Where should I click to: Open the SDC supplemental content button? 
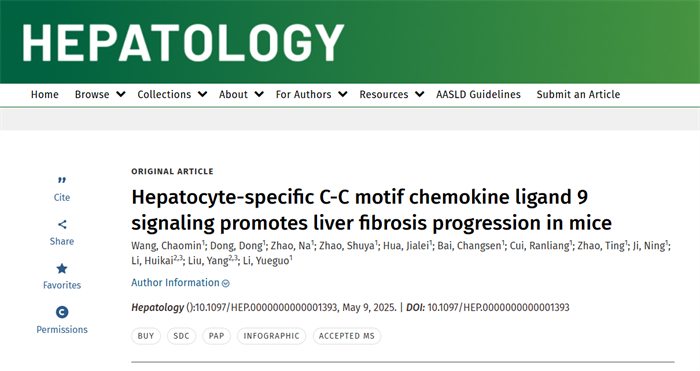click(x=181, y=336)
